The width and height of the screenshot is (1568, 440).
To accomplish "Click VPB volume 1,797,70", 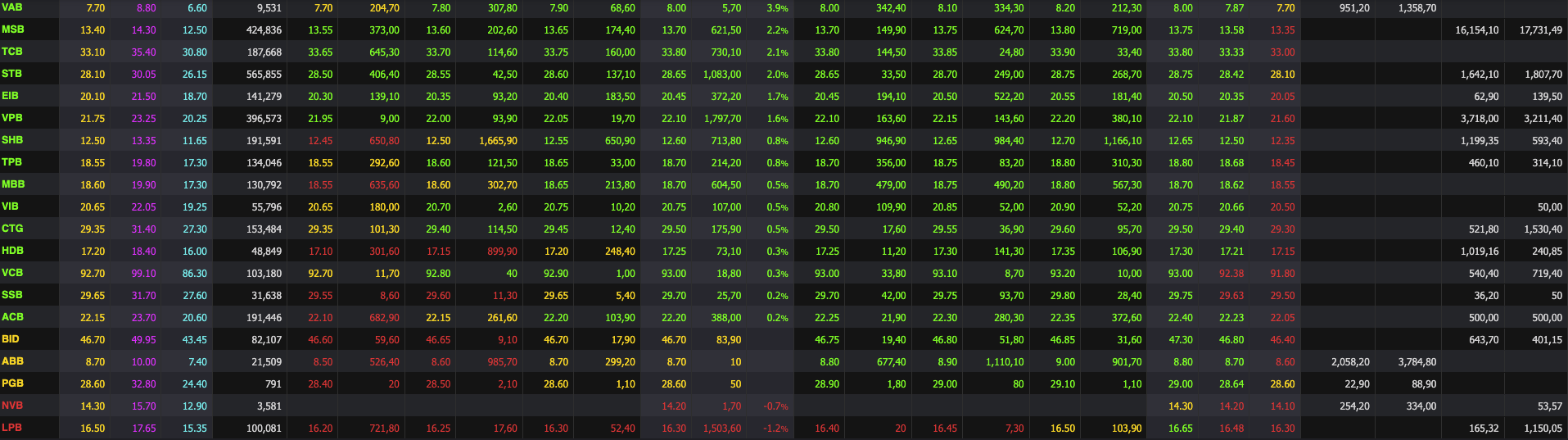I will 722,119.
